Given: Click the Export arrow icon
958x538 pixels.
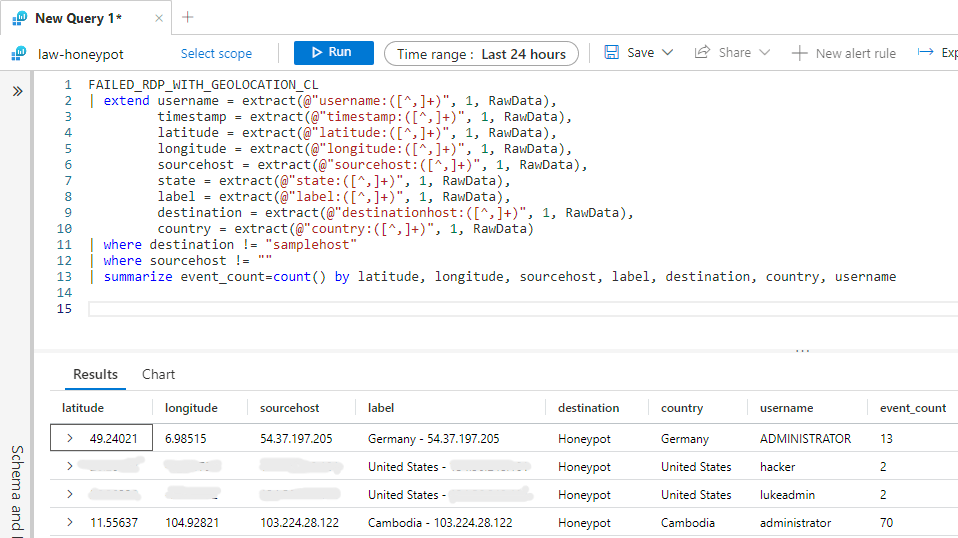Looking at the screenshot, I should tap(925, 52).
